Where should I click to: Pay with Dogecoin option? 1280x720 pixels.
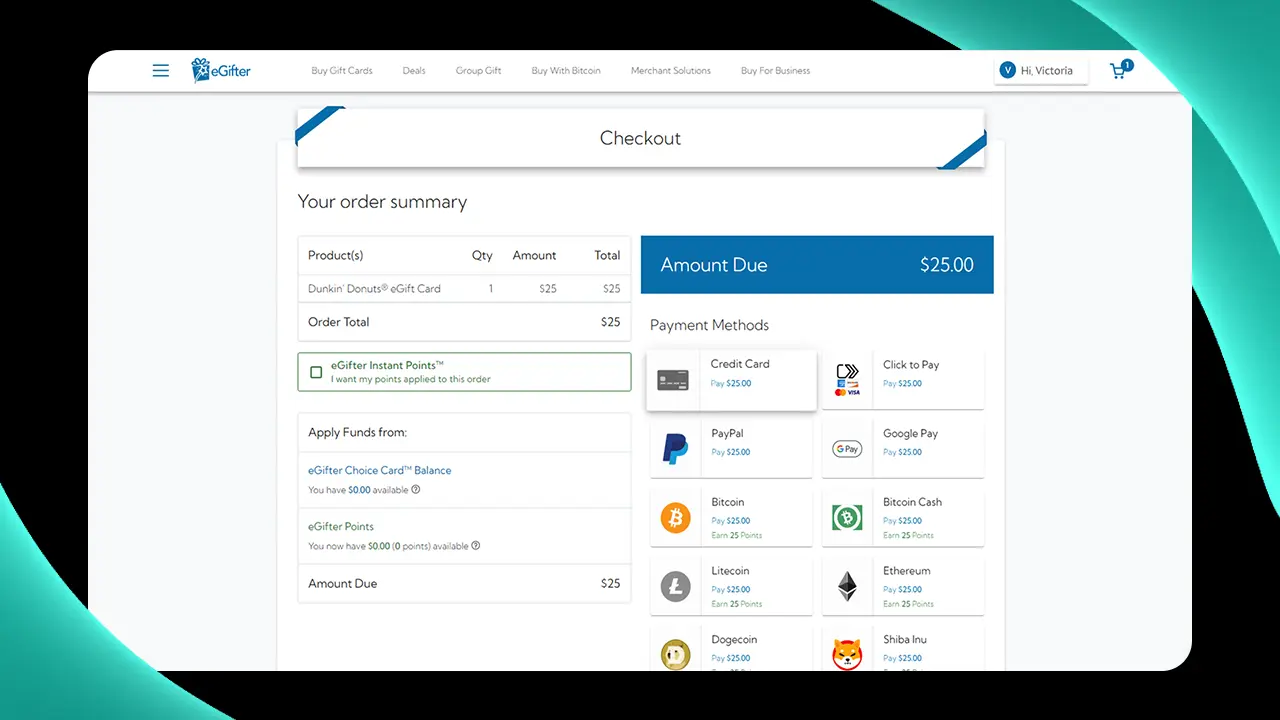tap(731, 649)
